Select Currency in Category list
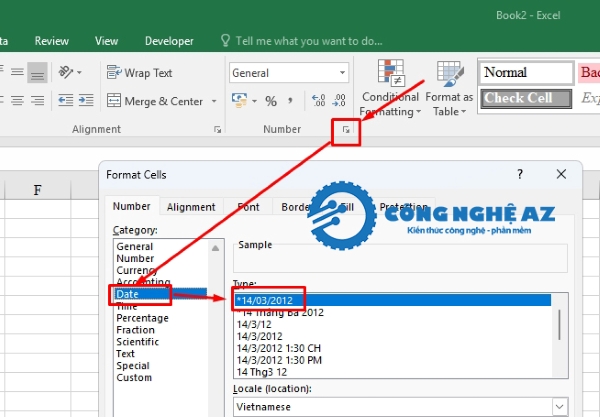The height and width of the screenshot is (417, 600). coord(137,270)
